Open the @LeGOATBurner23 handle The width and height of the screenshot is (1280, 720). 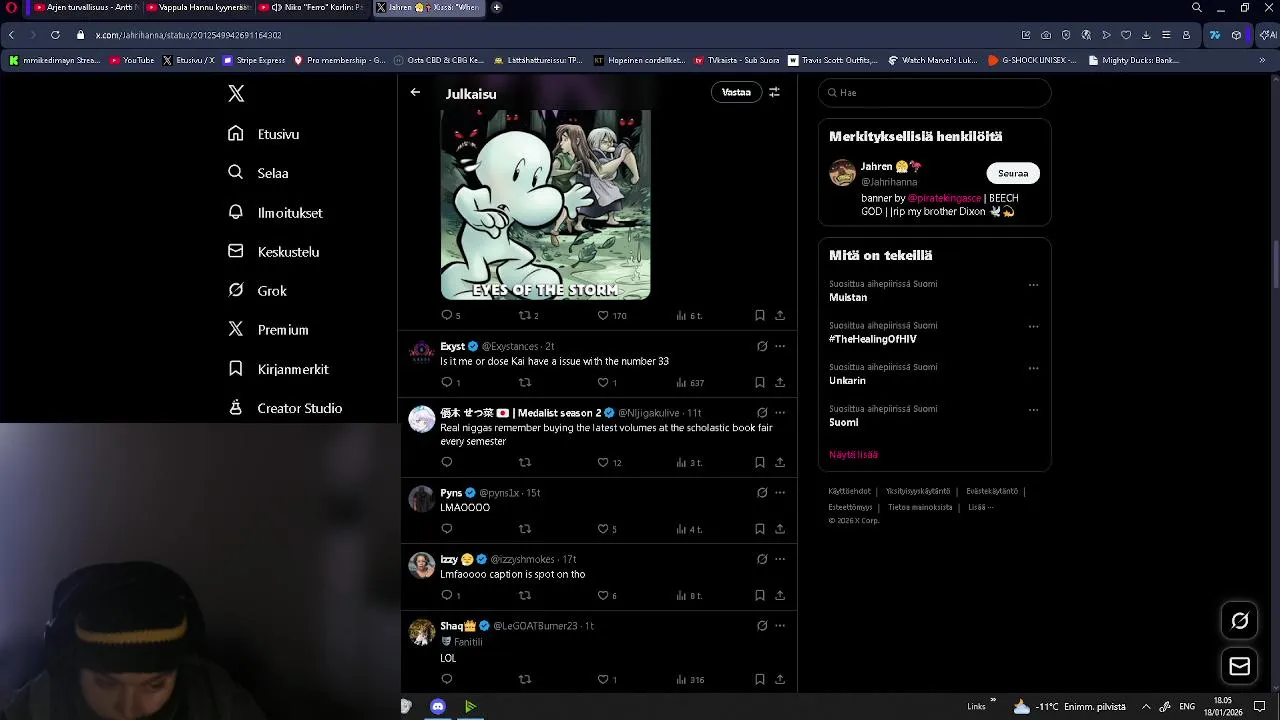click(x=535, y=626)
